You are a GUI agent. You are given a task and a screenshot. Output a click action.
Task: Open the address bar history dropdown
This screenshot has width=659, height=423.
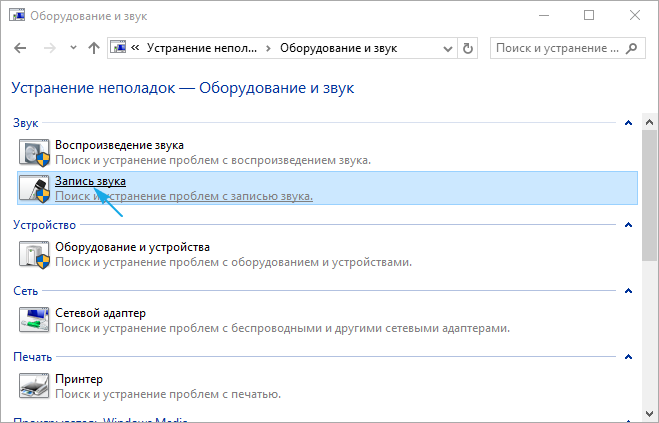(447, 48)
